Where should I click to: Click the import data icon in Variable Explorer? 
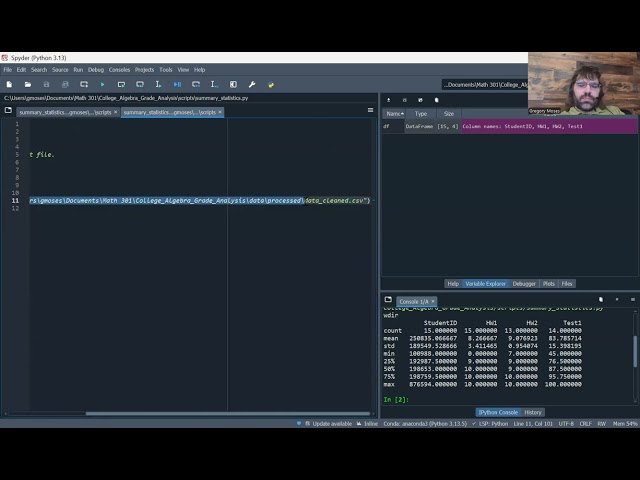pos(388,100)
